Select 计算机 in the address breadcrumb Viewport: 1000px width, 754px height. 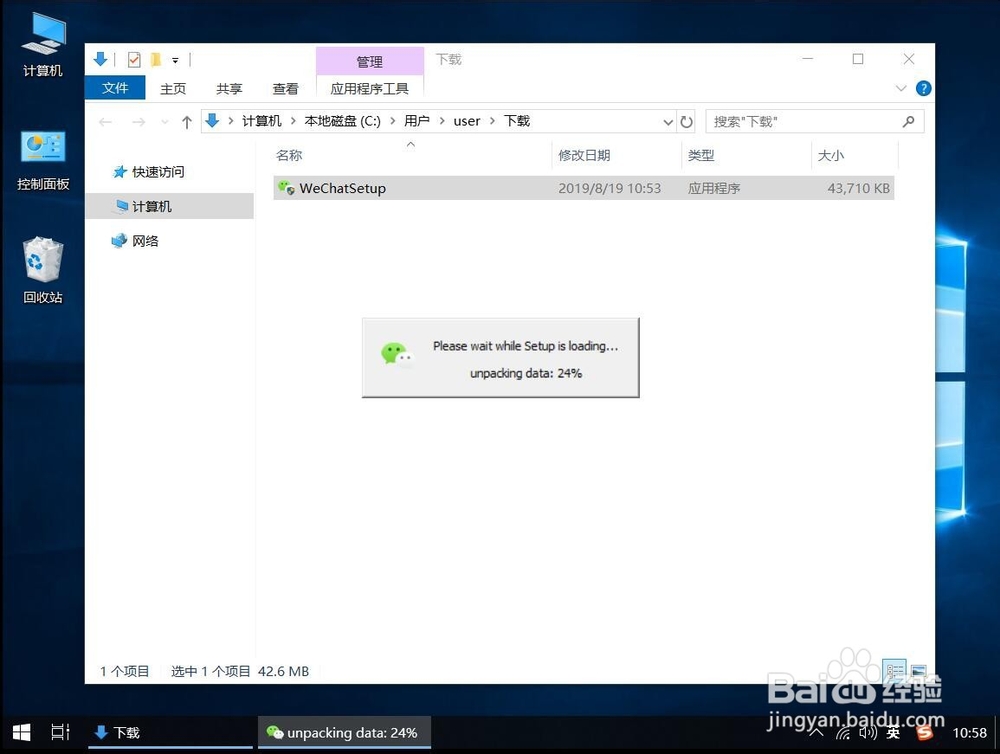[261, 121]
